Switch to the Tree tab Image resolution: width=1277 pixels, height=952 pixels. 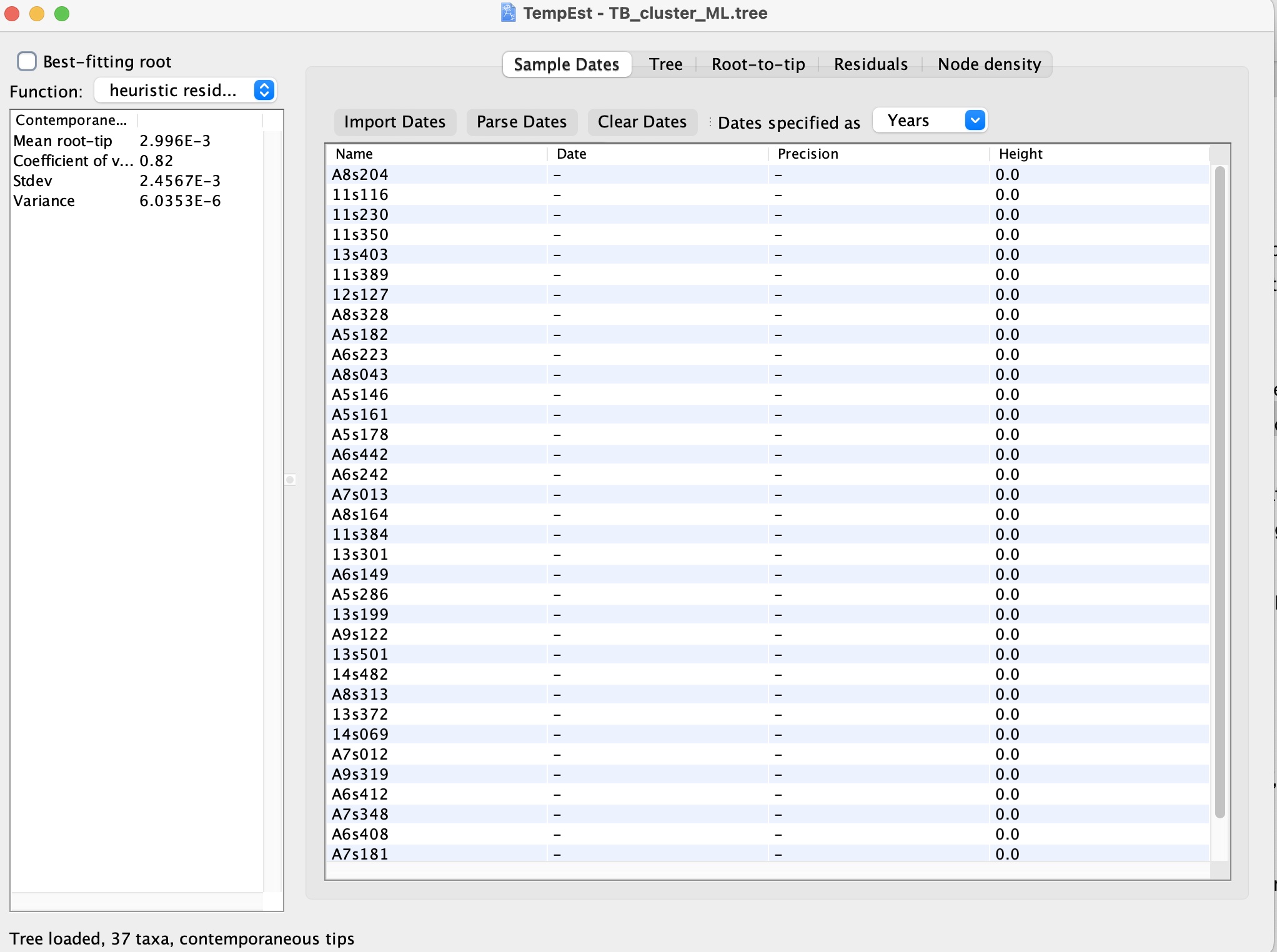tap(665, 64)
